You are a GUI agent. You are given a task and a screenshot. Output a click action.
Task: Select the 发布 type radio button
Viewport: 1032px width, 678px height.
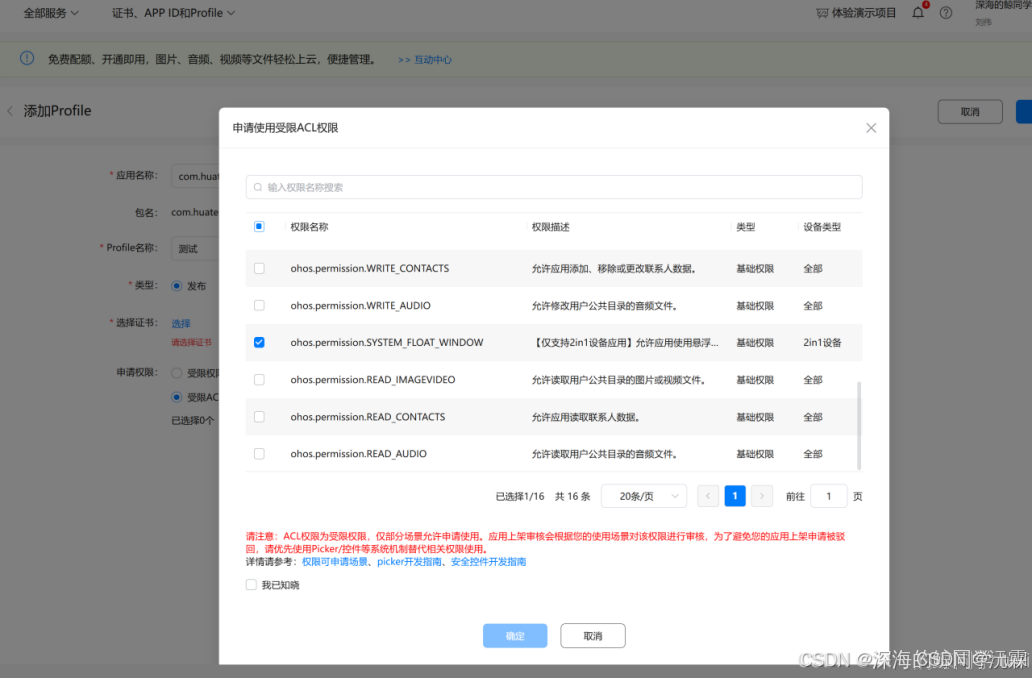point(176,286)
